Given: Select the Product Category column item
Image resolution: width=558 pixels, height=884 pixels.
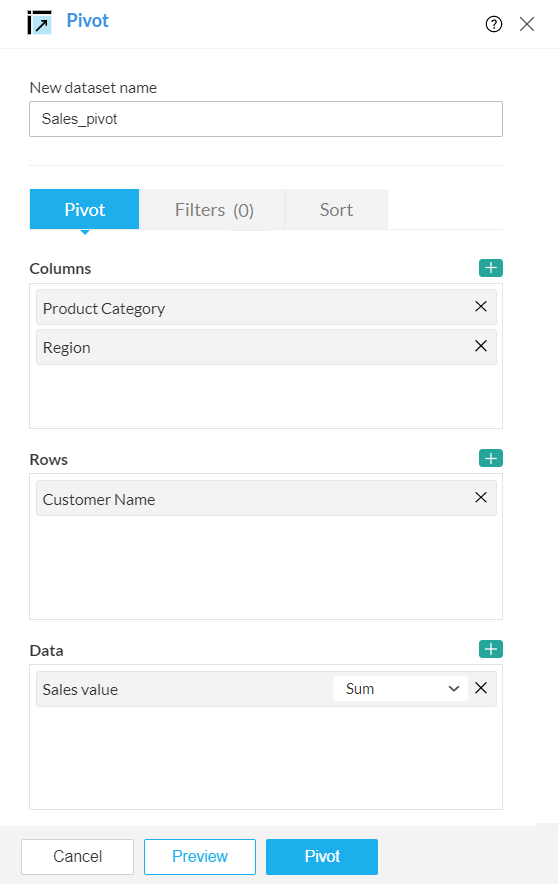Looking at the screenshot, I should 266,307.
